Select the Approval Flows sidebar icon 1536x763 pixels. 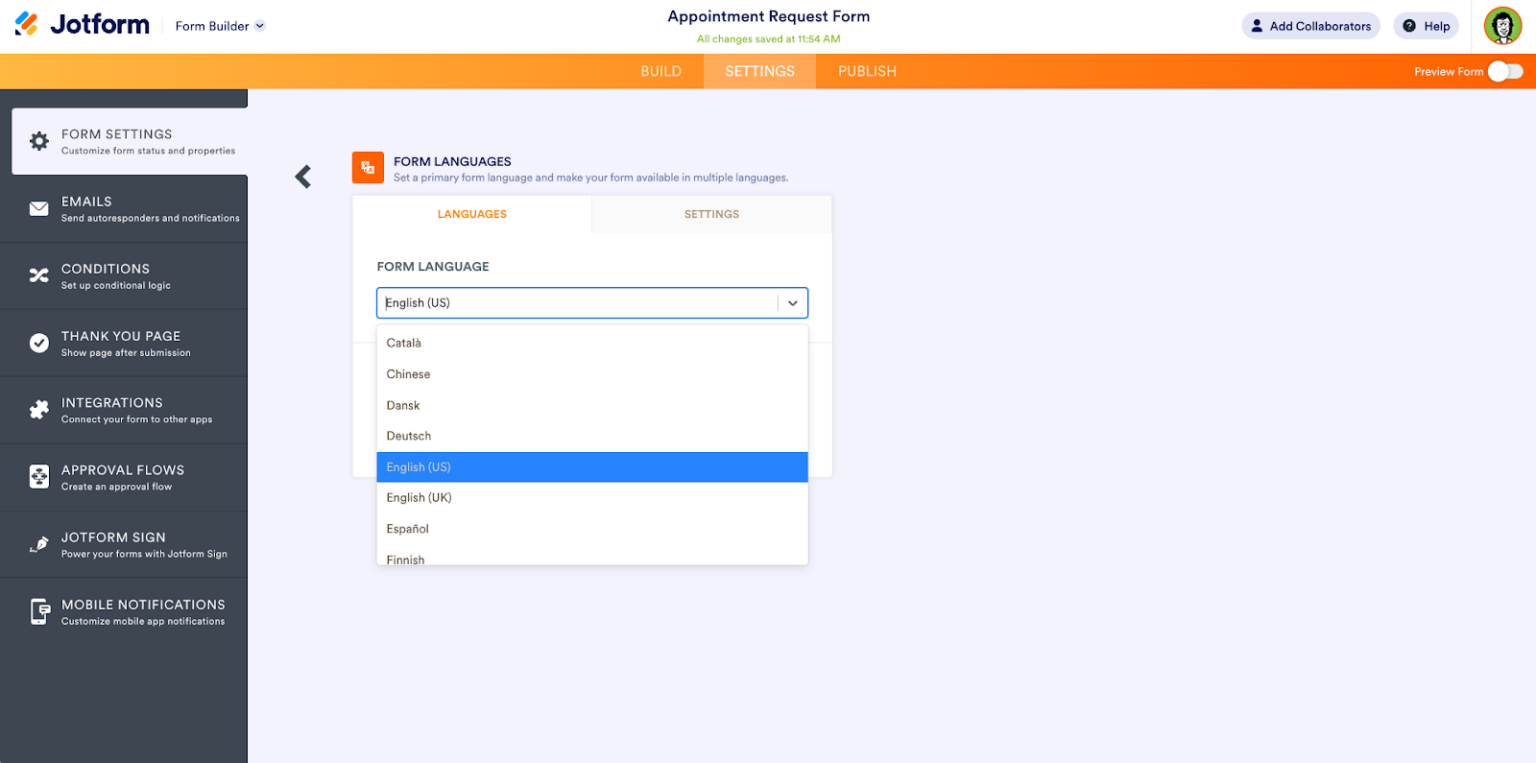tap(38, 476)
